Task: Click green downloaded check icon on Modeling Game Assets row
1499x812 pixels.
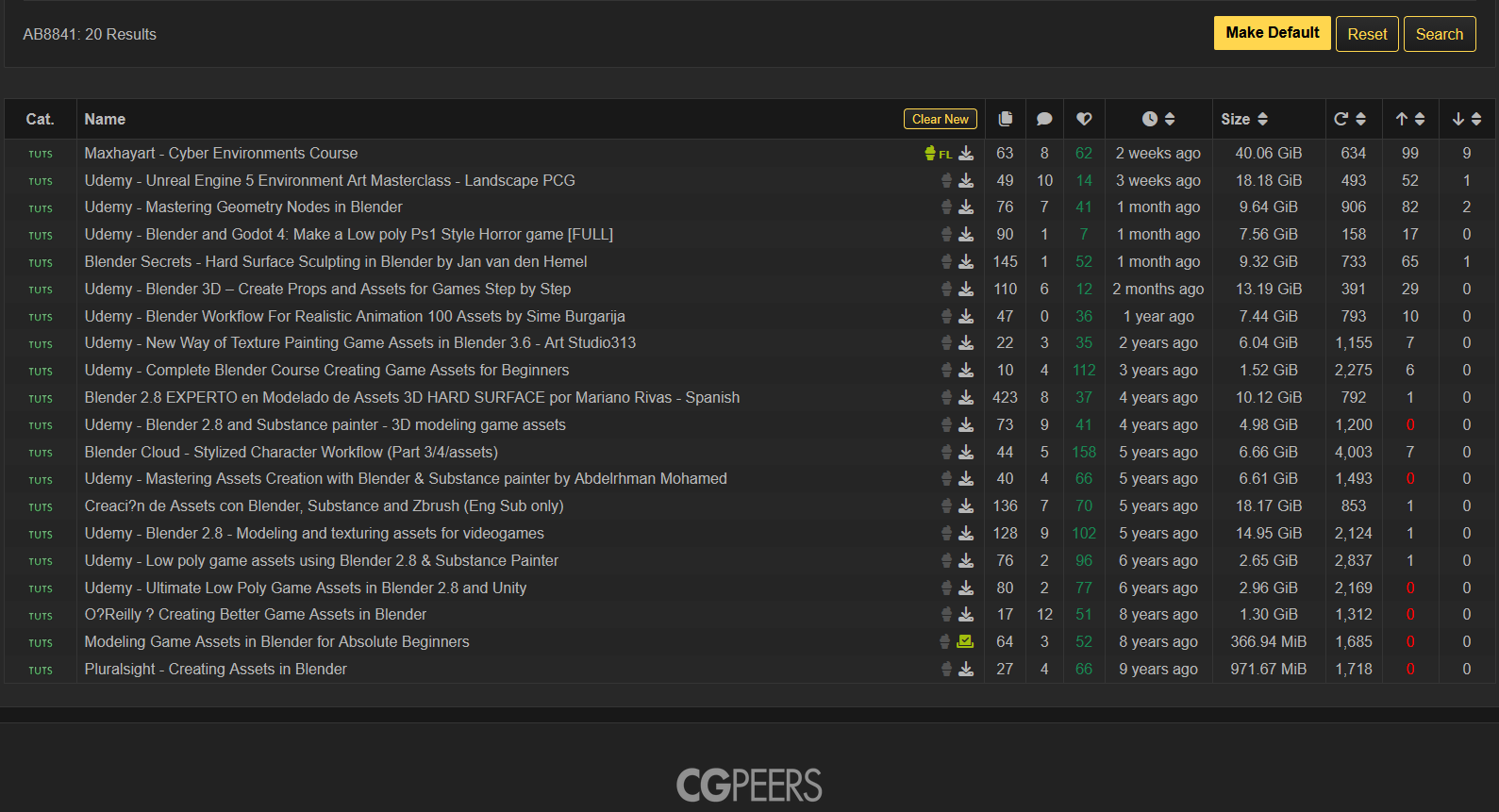Action: click(x=965, y=641)
